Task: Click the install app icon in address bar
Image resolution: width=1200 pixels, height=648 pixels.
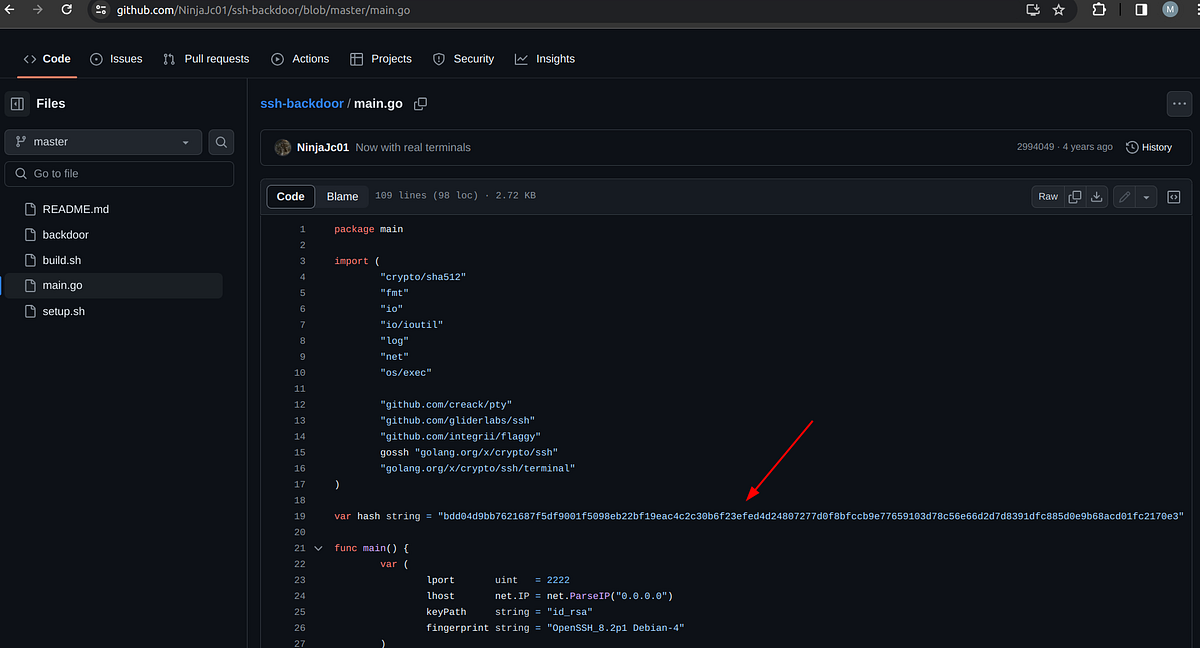Action: tap(1033, 10)
